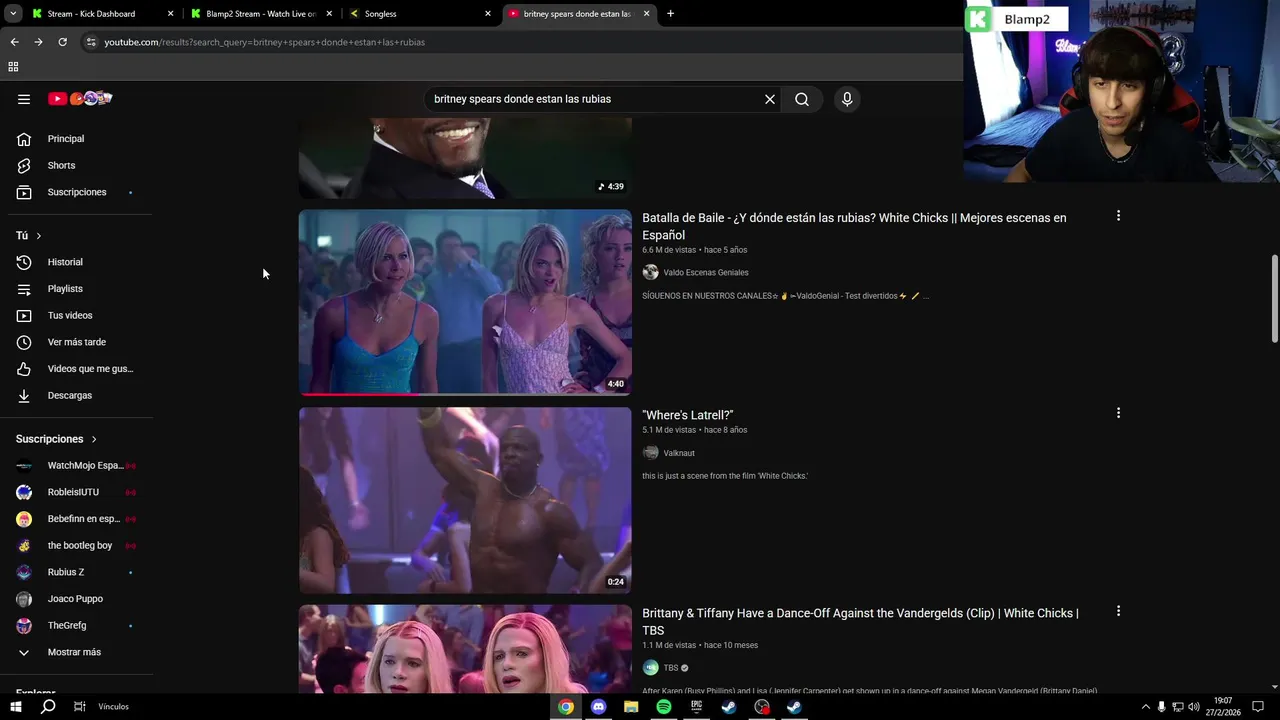Open Joaco Puppo channel
Image resolution: width=1280 pixels, height=720 pixels.
pyautogui.click(x=80, y=599)
